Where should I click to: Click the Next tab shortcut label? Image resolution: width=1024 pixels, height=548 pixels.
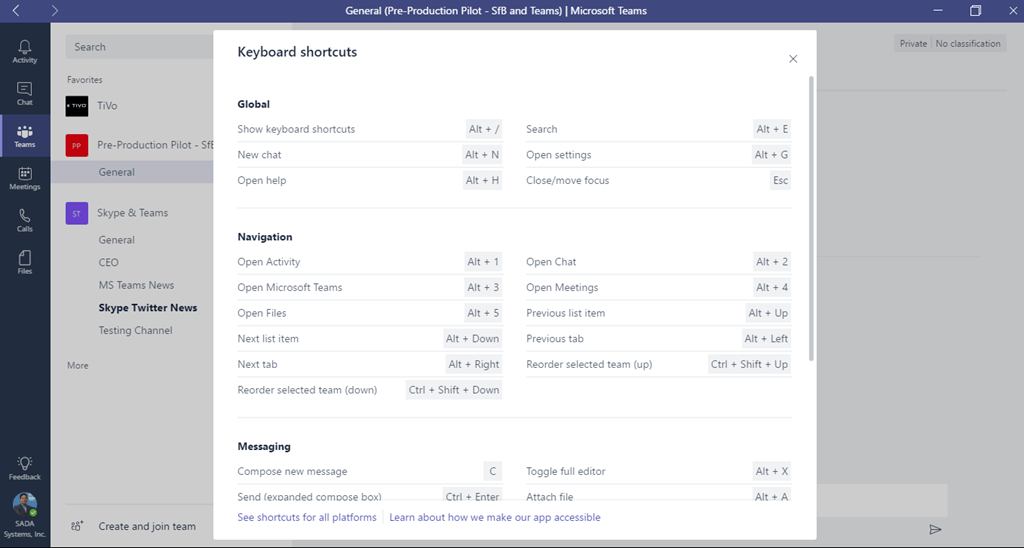[257, 364]
